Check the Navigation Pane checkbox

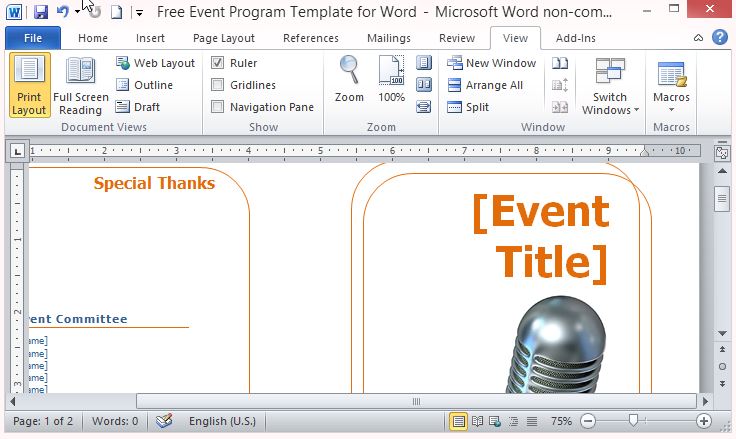[218, 107]
